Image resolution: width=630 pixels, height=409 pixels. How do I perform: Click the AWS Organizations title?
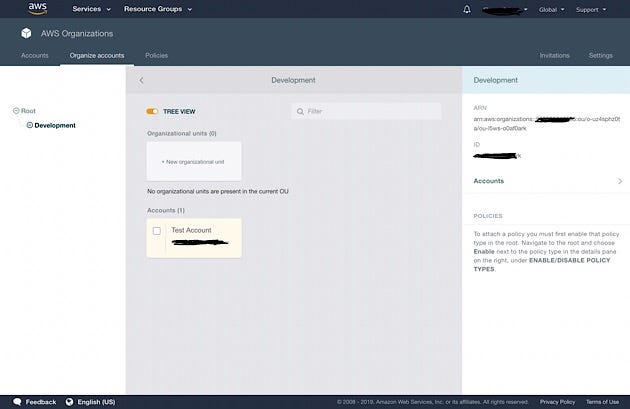77,33
